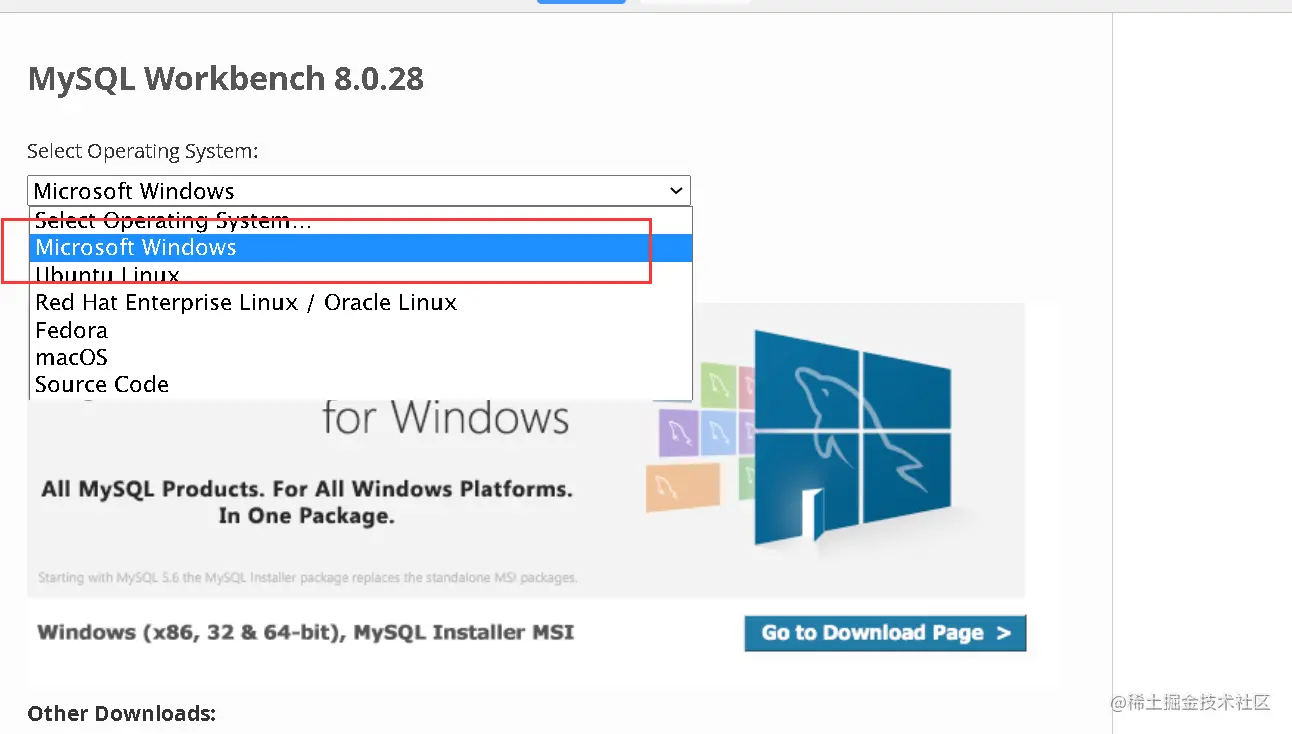Open the Select Operating System dropdown
1292x734 pixels.
click(x=358, y=190)
